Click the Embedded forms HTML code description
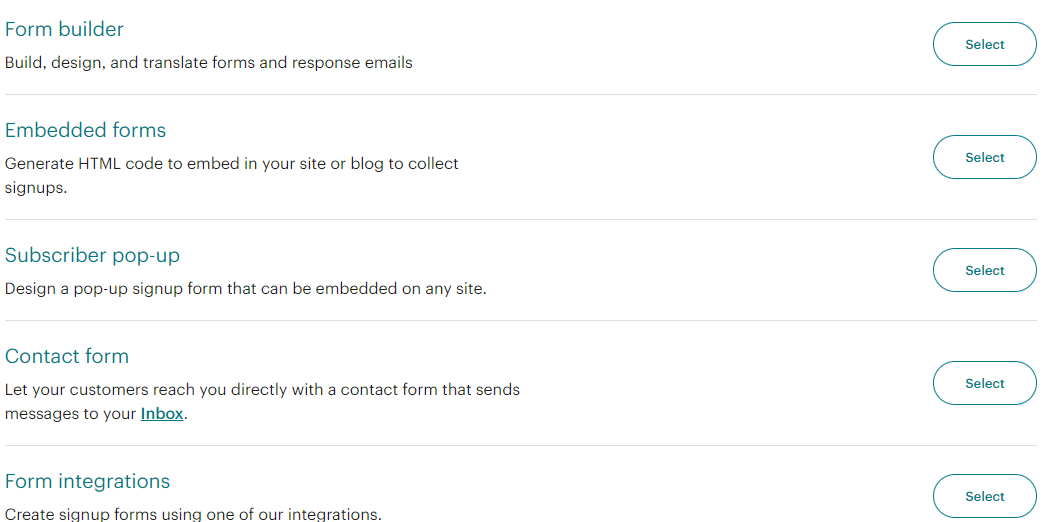This screenshot has height=522, width=1054. tap(231, 164)
